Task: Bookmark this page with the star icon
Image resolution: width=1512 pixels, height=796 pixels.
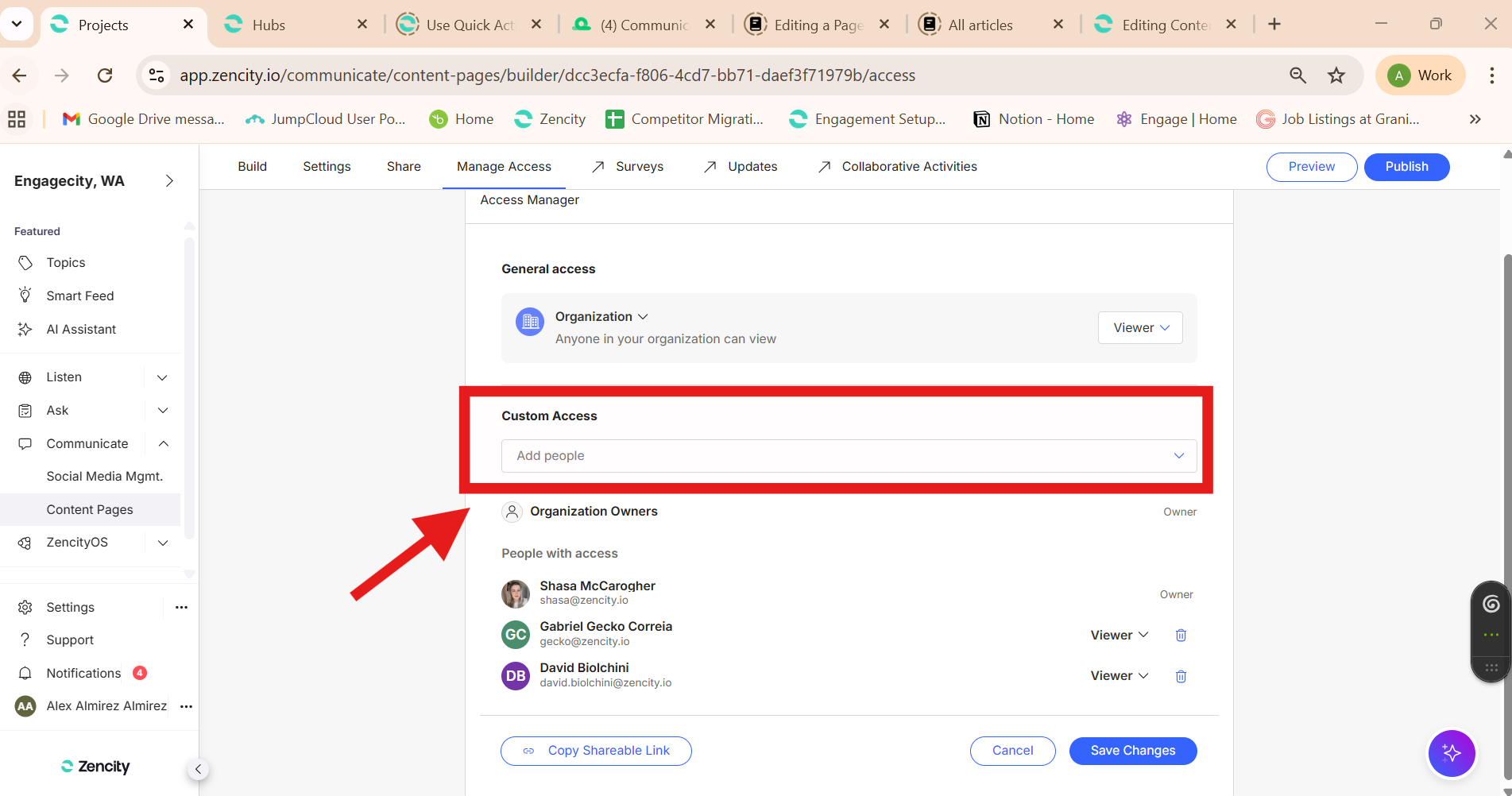Action: [x=1336, y=75]
